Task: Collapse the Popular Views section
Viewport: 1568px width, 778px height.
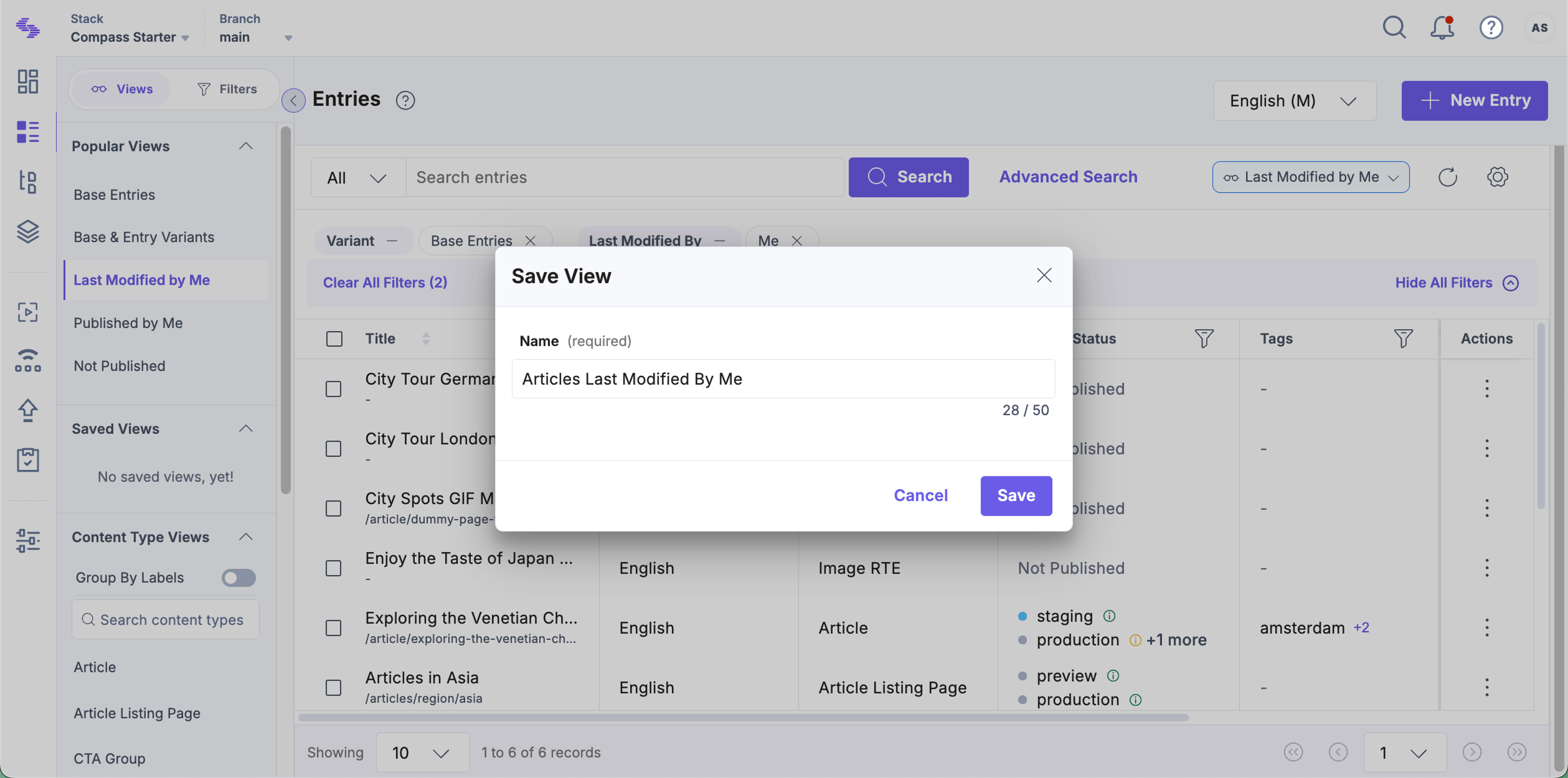Action: [x=246, y=147]
